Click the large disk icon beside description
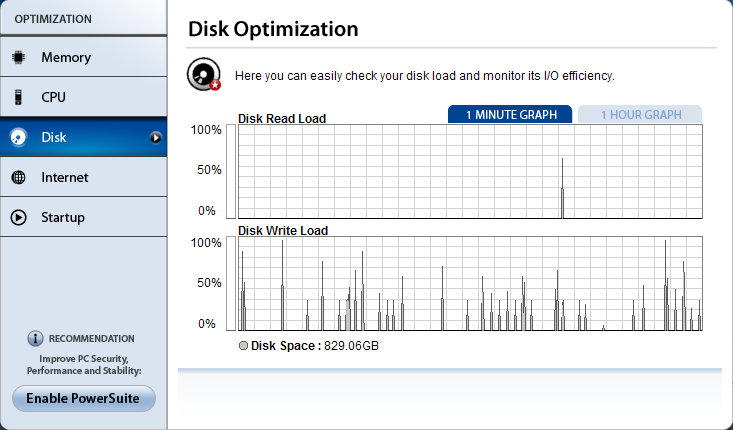Screen dimensions: 734x430 coord(204,75)
